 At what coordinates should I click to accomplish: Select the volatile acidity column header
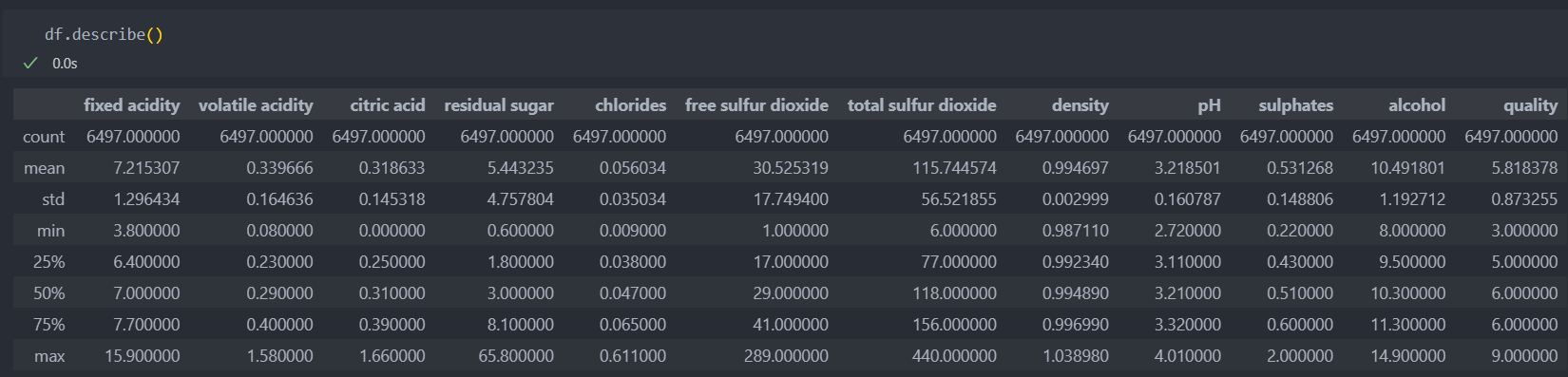(x=256, y=105)
